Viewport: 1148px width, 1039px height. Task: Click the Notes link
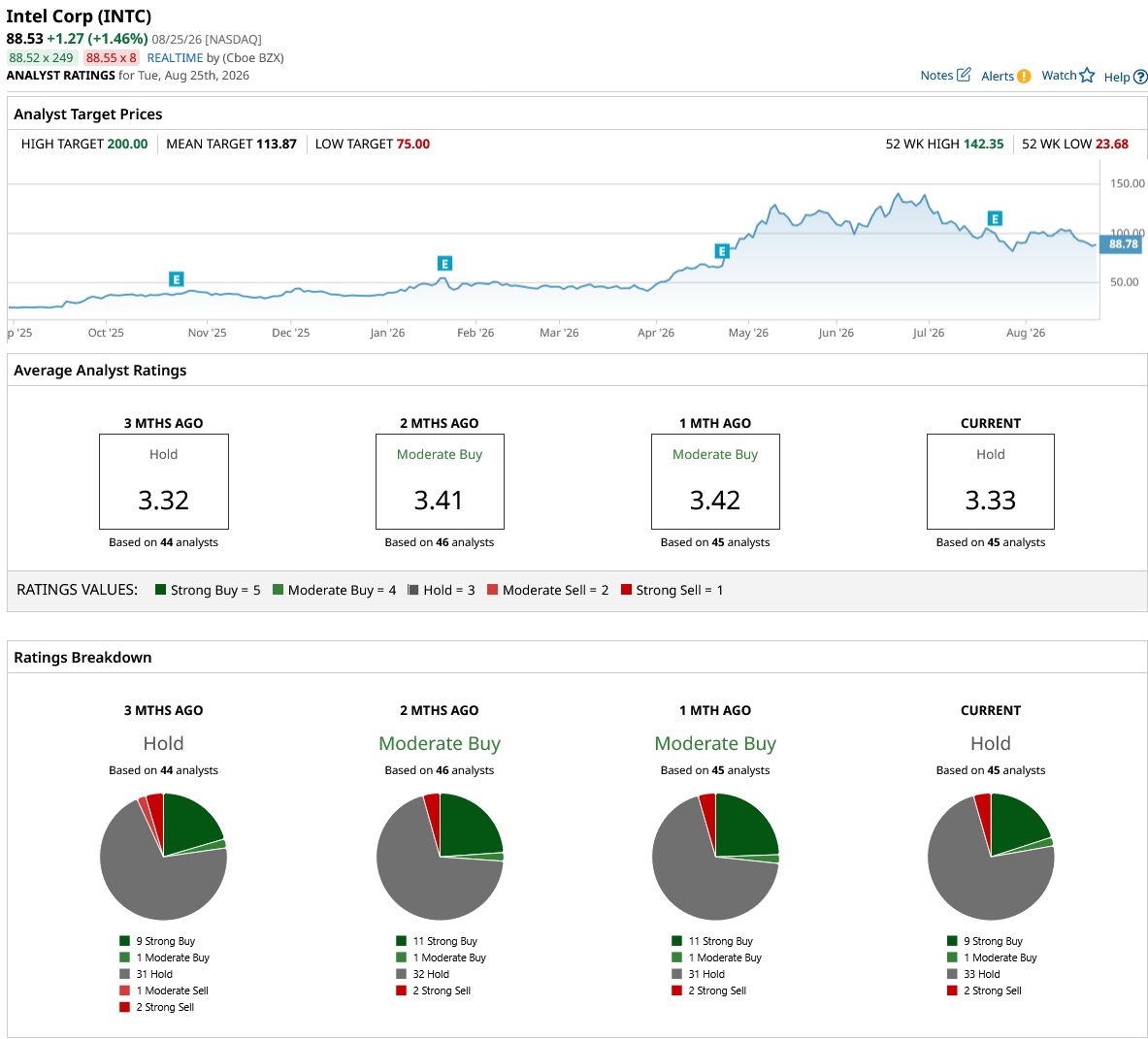tap(936, 76)
